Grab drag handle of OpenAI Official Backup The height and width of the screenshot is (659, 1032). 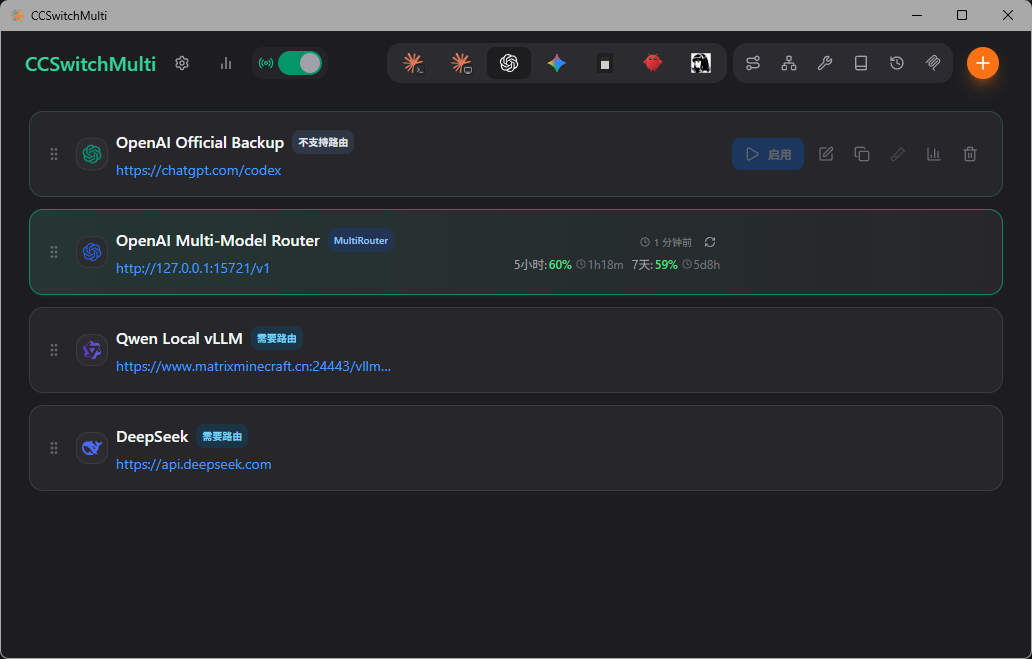coord(54,154)
